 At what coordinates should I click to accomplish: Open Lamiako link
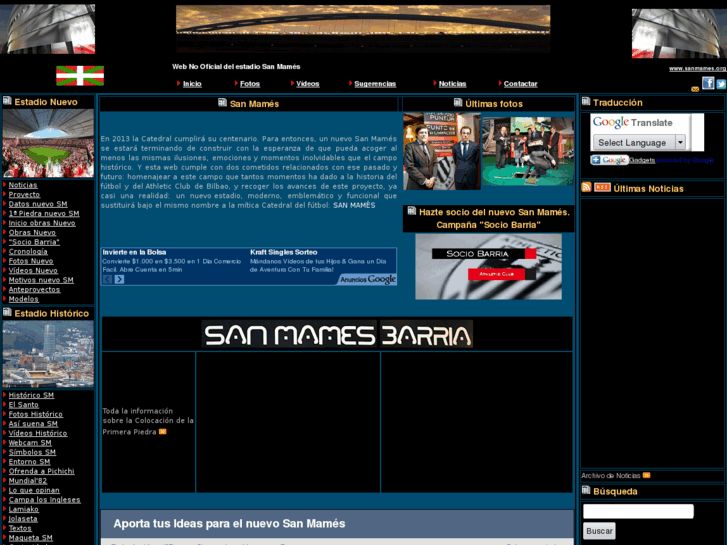tap(24, 509)
